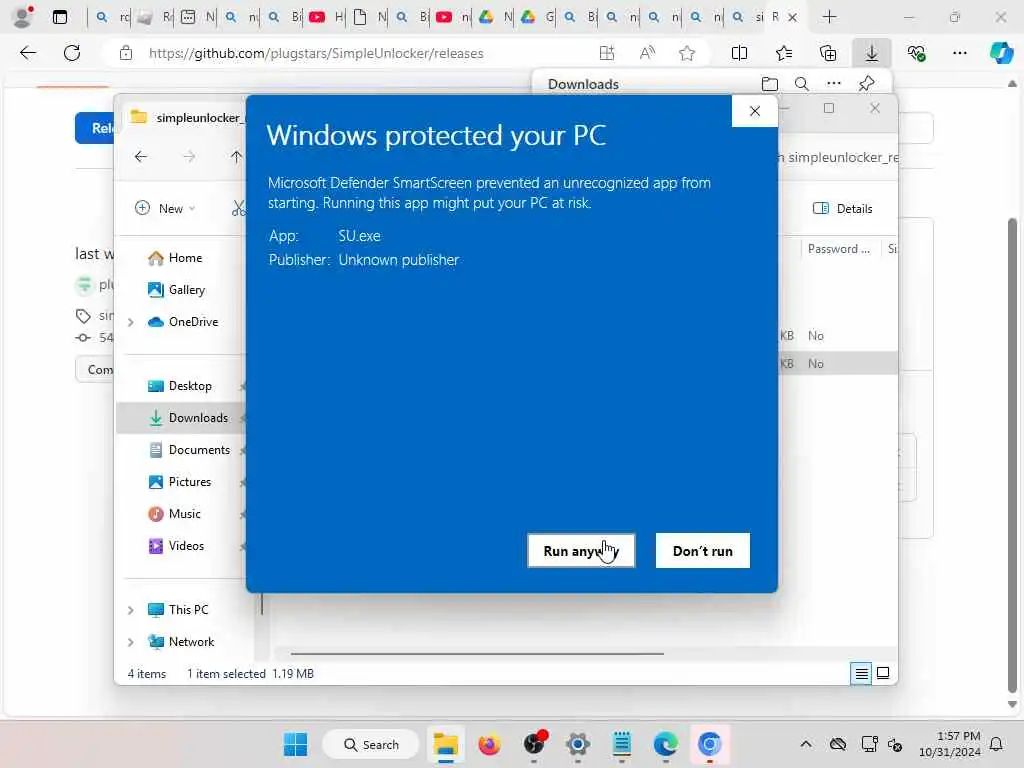This screenshot has height=768, width=1024.
Task: Open Edge profile avatar icon
Action: (x=23, y=17)
